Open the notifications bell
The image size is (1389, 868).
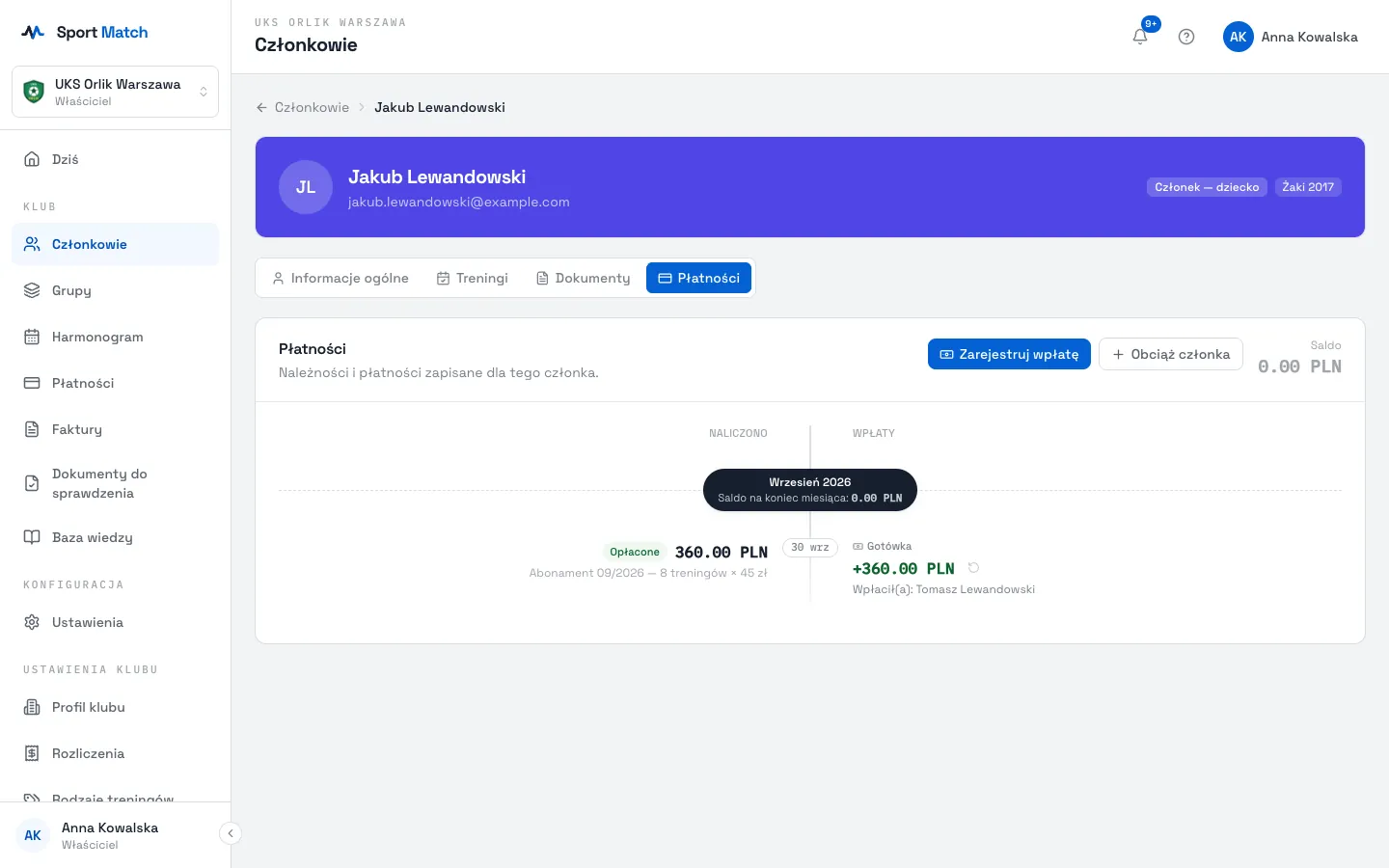coord(1140,37)
